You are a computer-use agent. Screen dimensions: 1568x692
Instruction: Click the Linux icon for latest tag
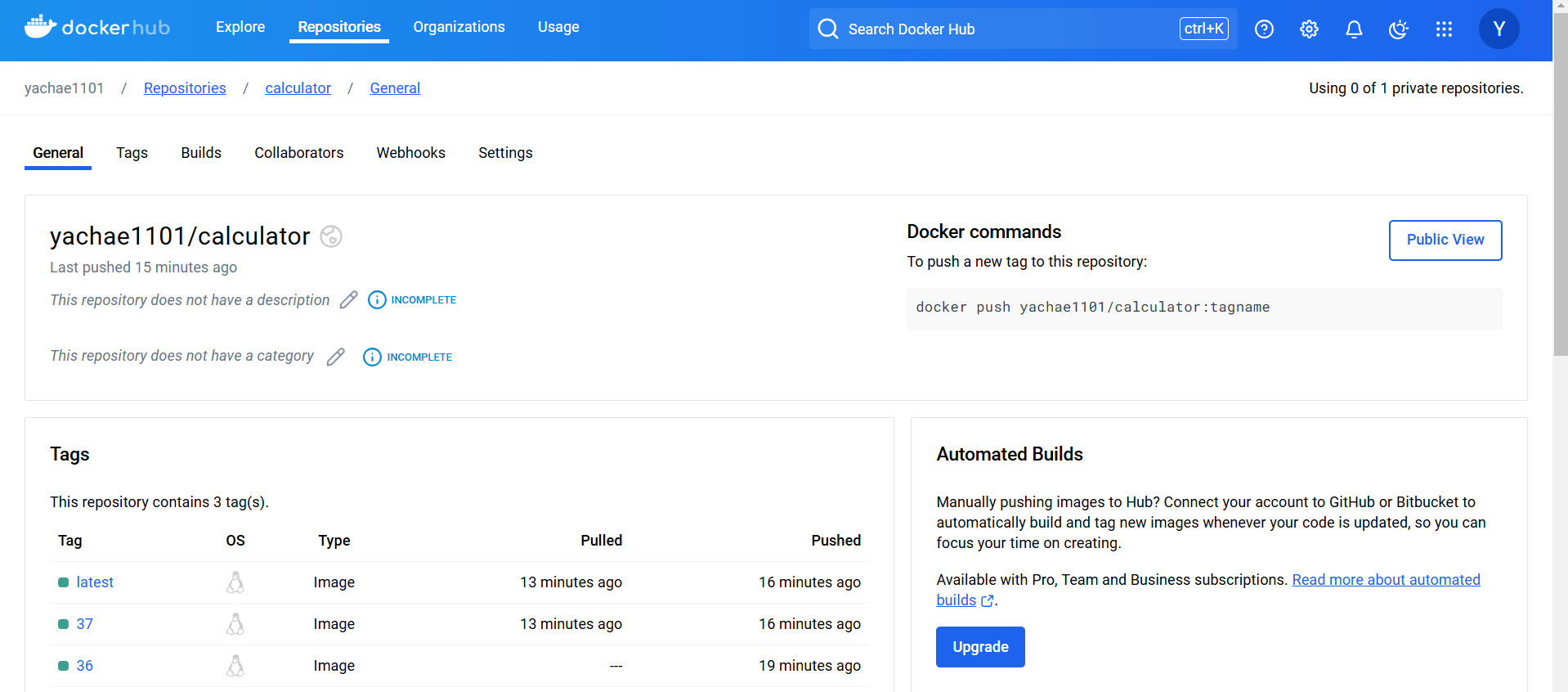(x=235, y=582)
